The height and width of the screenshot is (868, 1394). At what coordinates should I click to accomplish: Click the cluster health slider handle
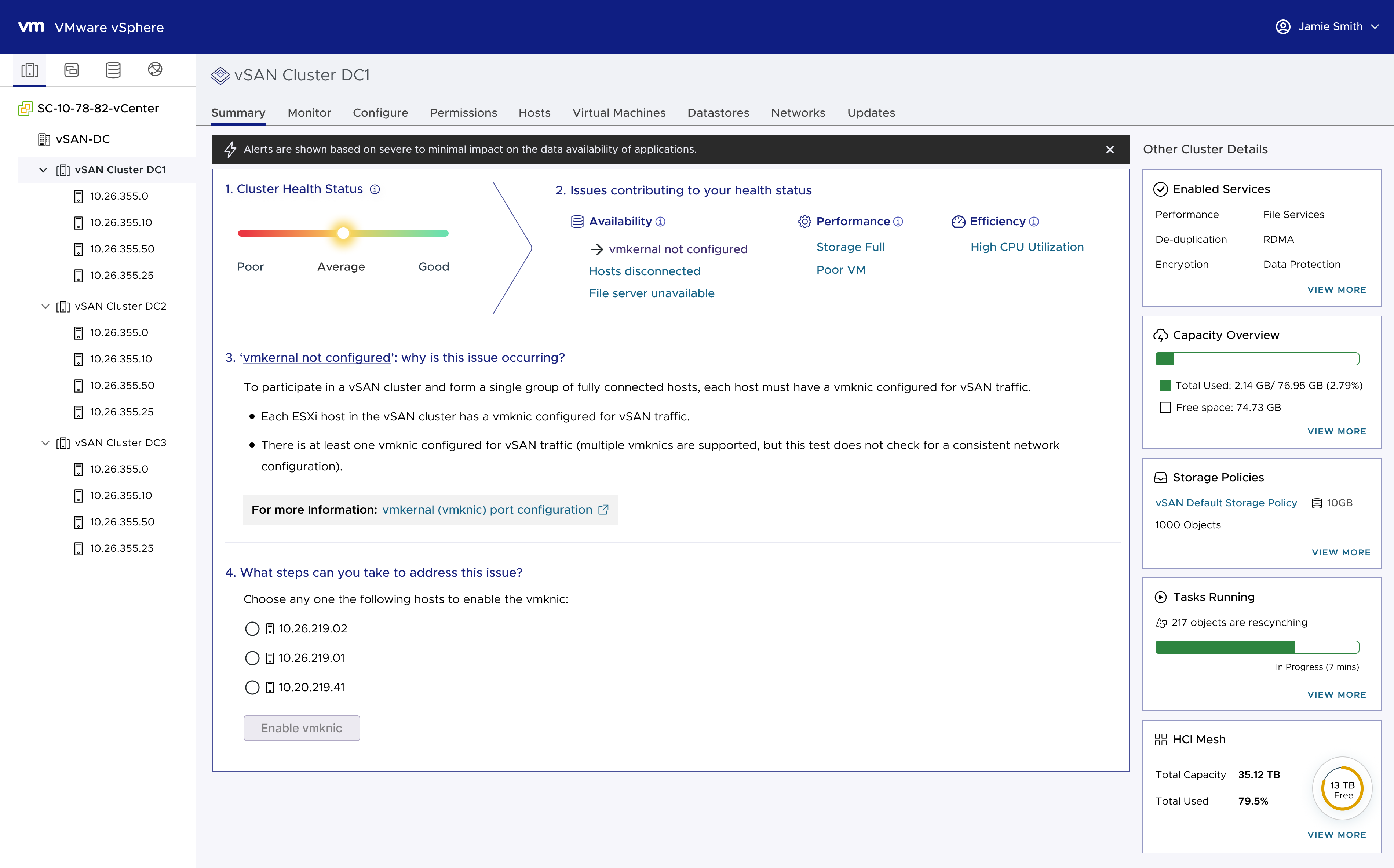[x=343, y=233]
